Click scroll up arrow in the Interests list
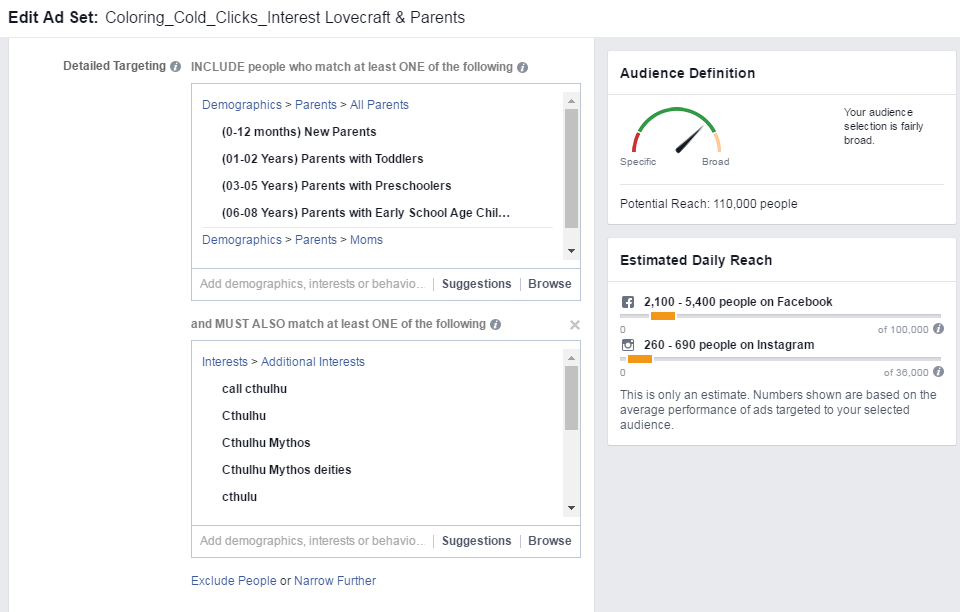 (x=571, y=358)
